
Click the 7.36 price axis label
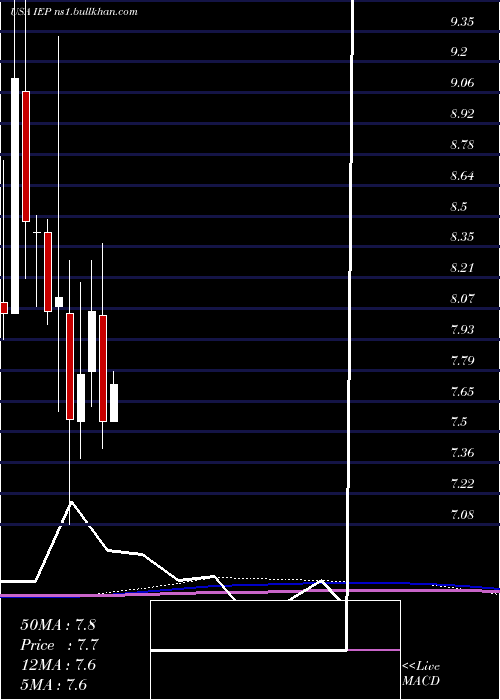coord(462,453)
